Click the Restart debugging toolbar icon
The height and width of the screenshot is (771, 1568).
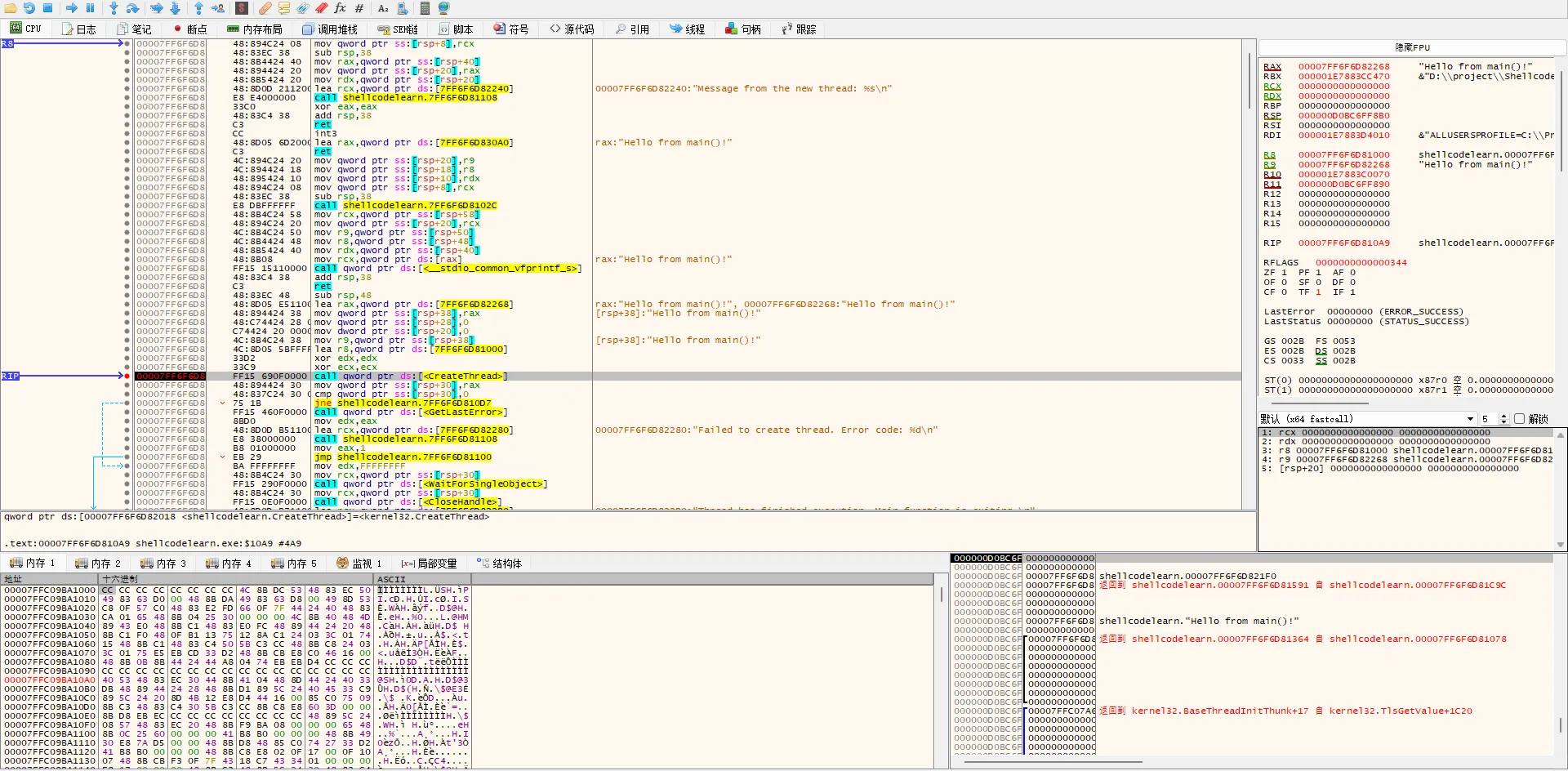pos(29,8)
